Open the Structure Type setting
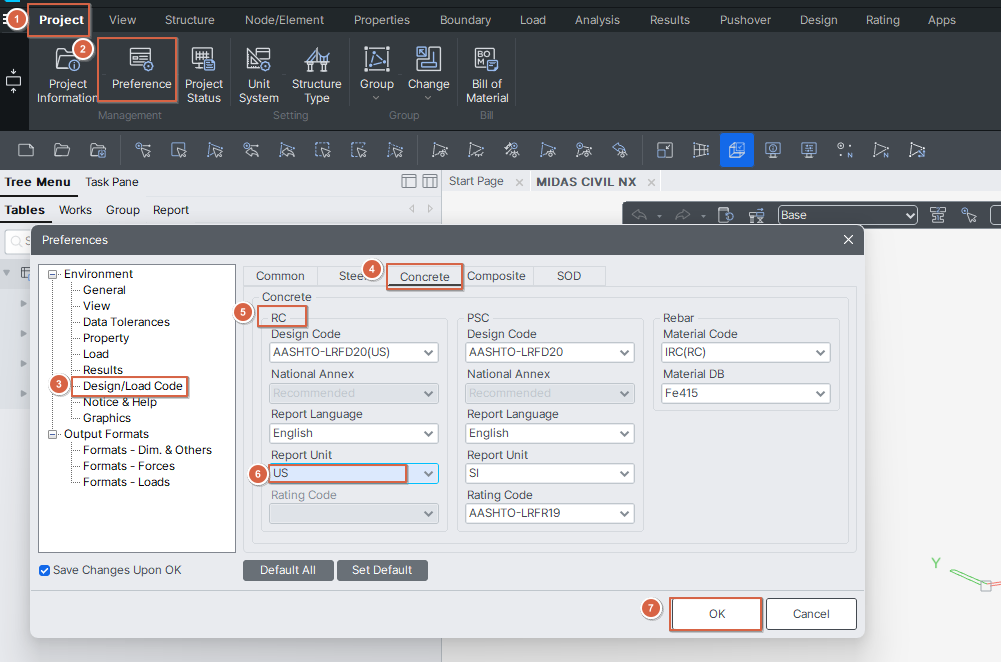The image size is (1001, 662). 317,75
